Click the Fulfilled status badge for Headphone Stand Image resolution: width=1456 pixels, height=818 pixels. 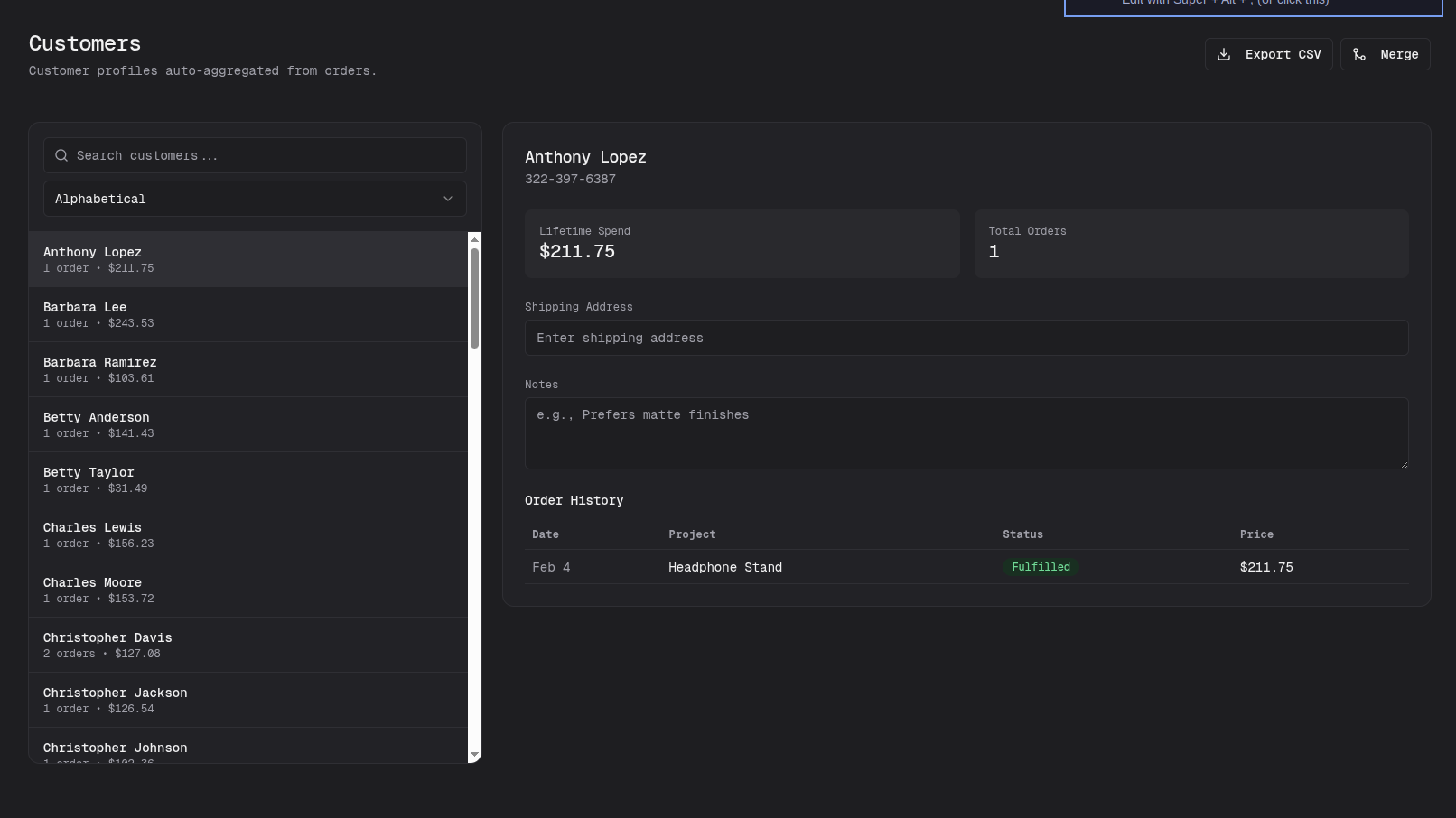tap(1041, 567)
